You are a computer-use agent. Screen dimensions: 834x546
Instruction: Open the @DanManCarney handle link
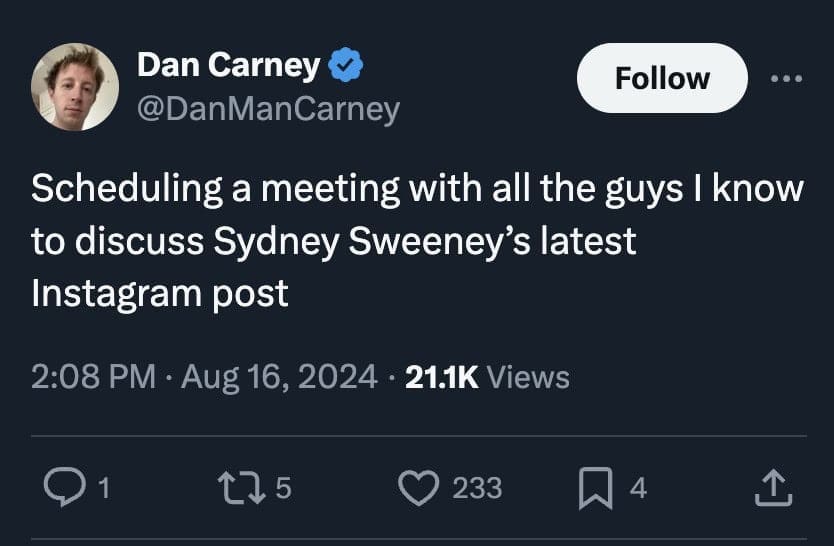coord(268,108)
